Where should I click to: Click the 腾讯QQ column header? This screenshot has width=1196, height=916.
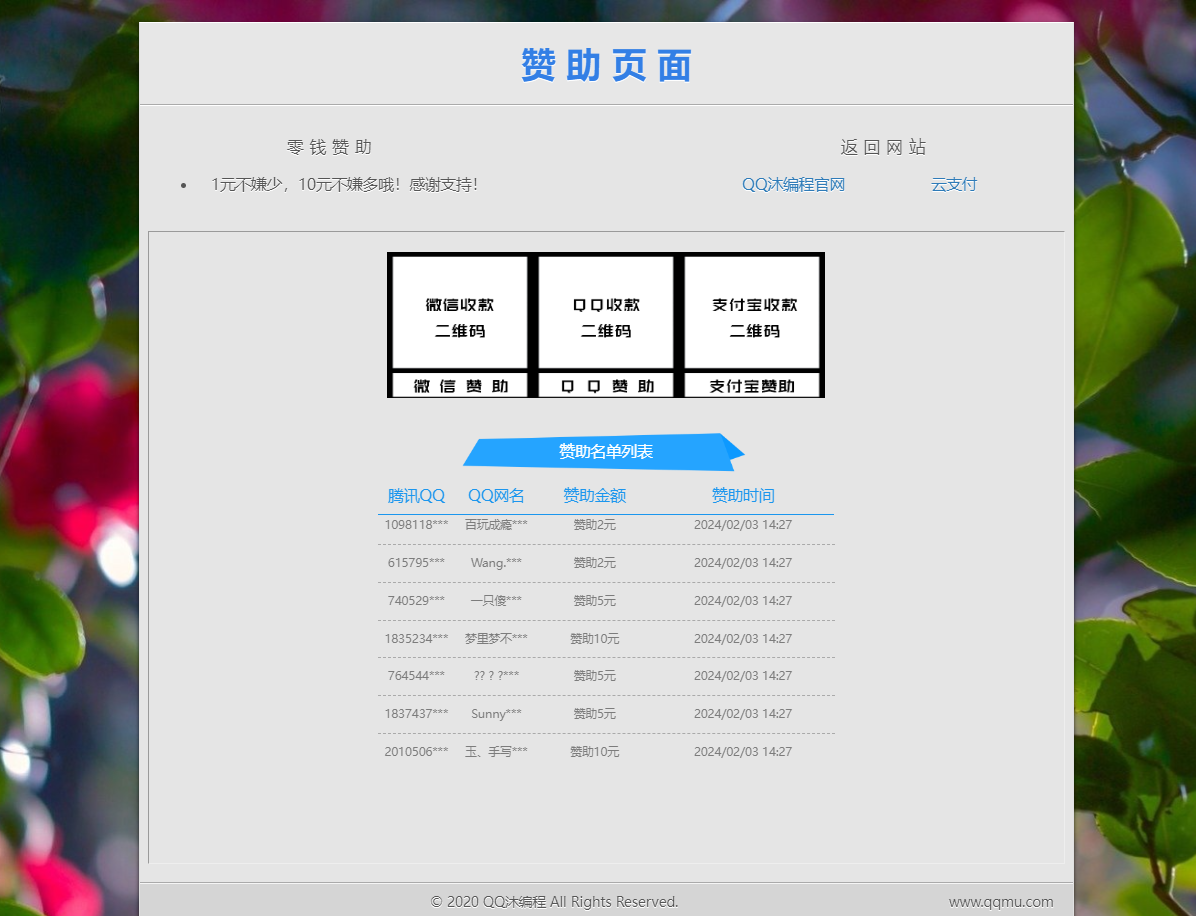[416, 495]
